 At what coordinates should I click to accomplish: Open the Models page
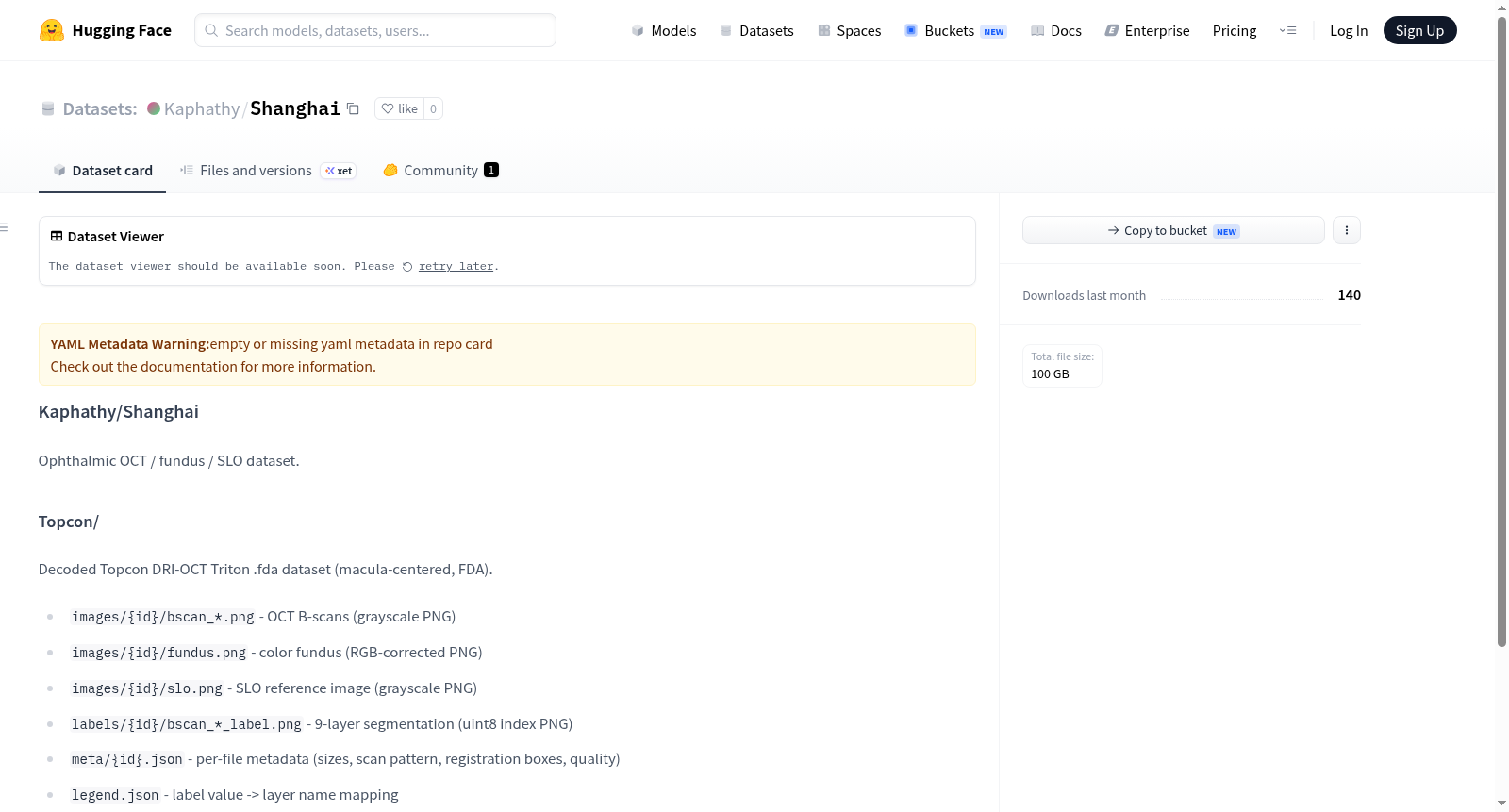click(664, 30)
